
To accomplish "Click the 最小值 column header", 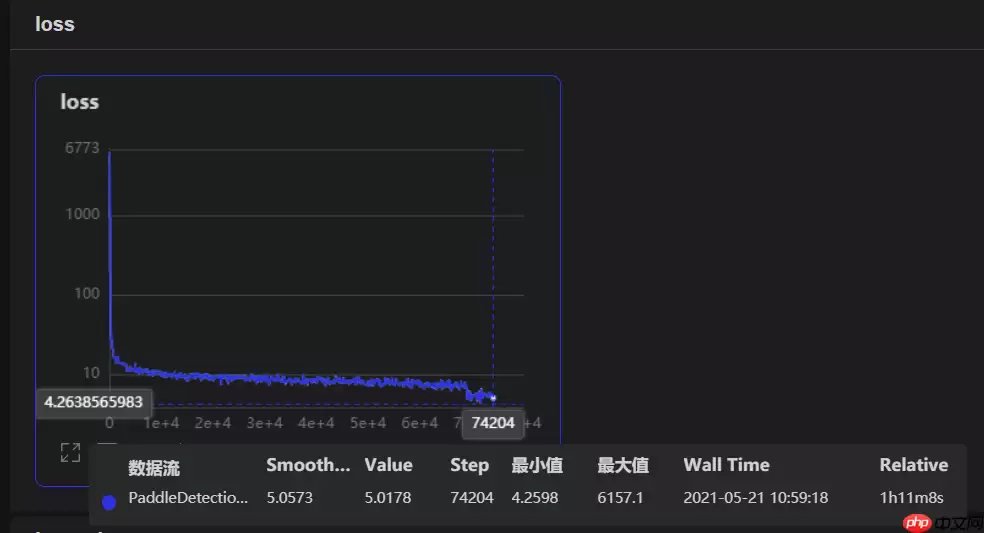I will tap(537, 465).
